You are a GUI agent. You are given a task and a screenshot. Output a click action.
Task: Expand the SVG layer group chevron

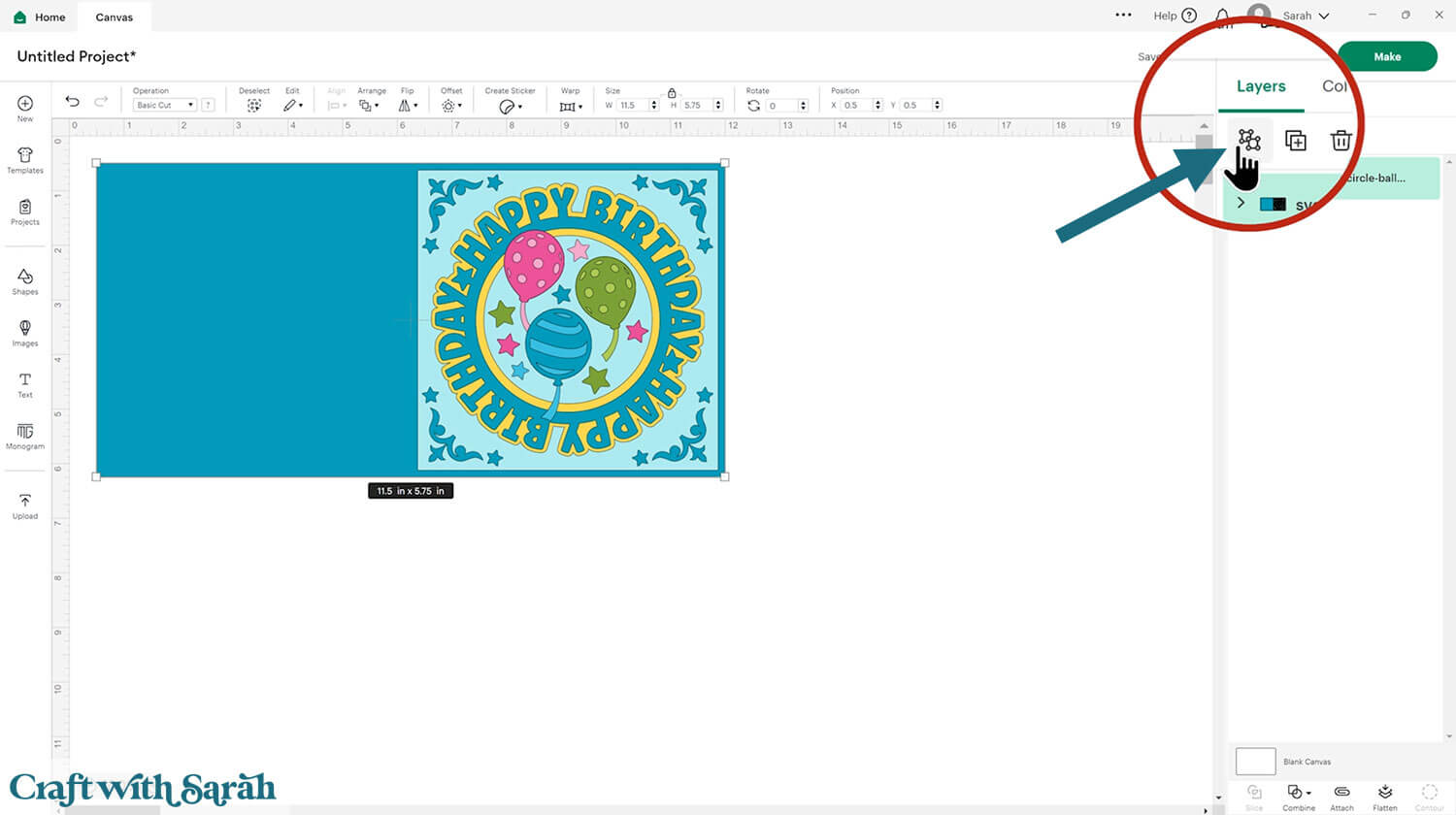pos(1241,203)
